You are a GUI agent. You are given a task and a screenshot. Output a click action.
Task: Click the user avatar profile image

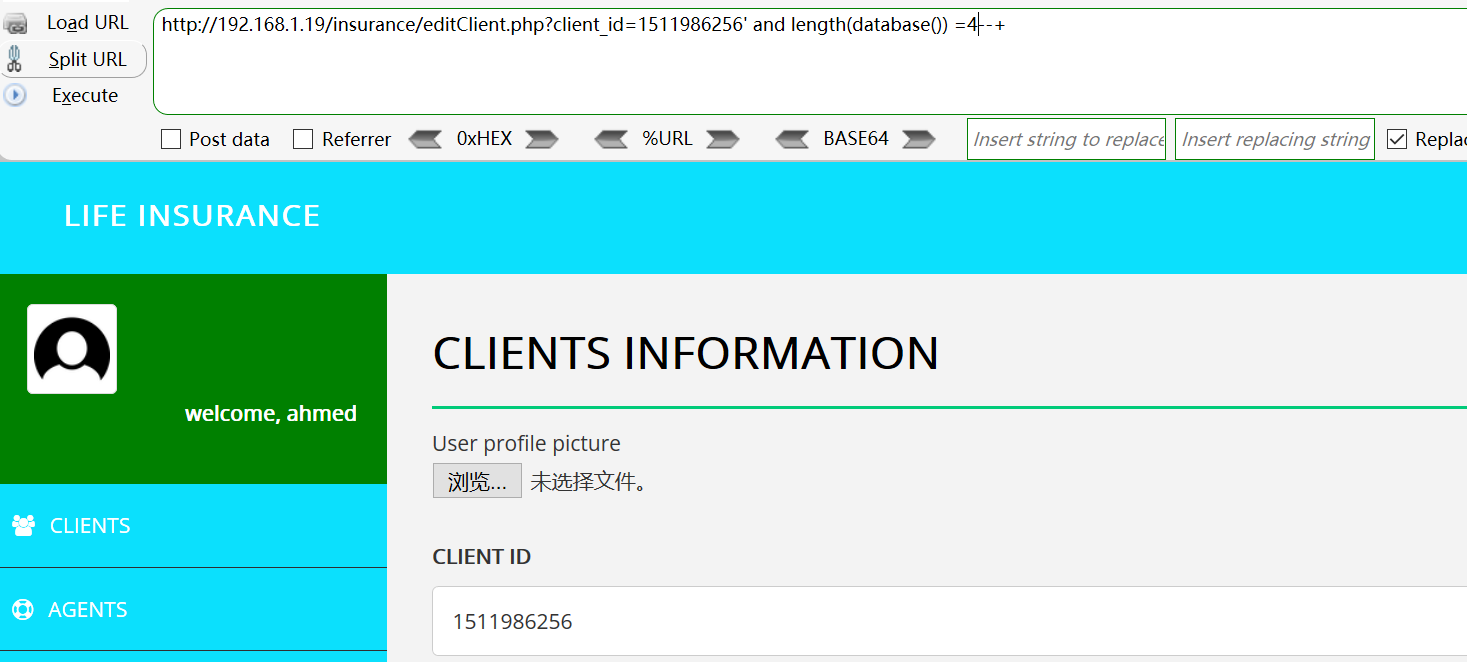[x=72, y=349]
